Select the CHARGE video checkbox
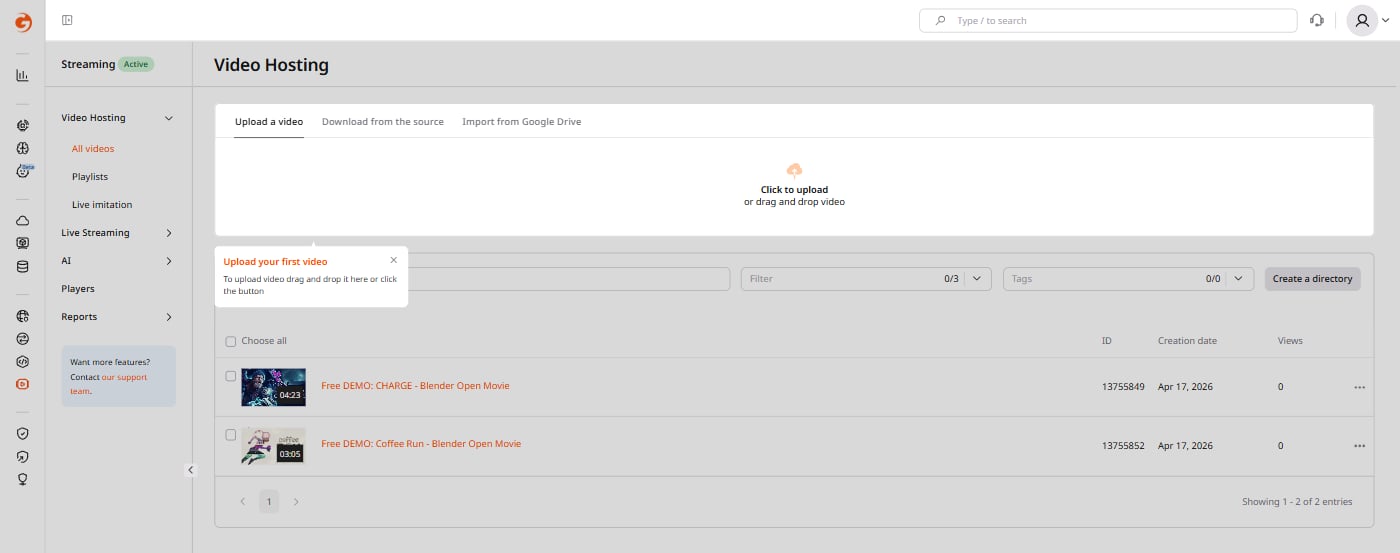This screenshot has width=1400, height=553. (231, 377)
